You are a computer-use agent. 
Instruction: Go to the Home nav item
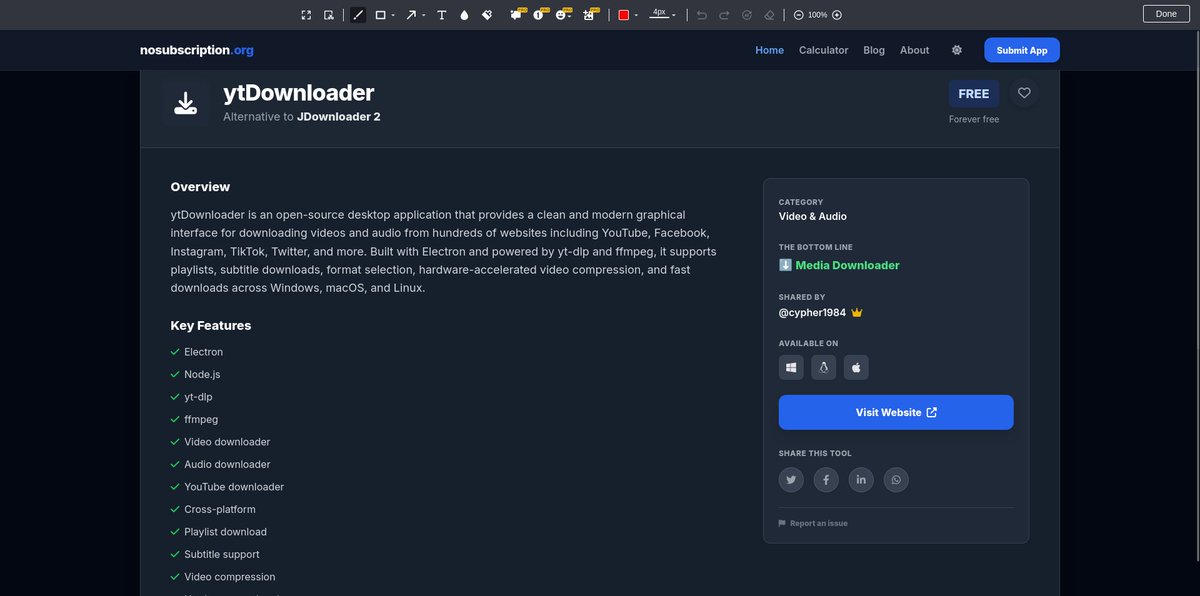[770, 50]
